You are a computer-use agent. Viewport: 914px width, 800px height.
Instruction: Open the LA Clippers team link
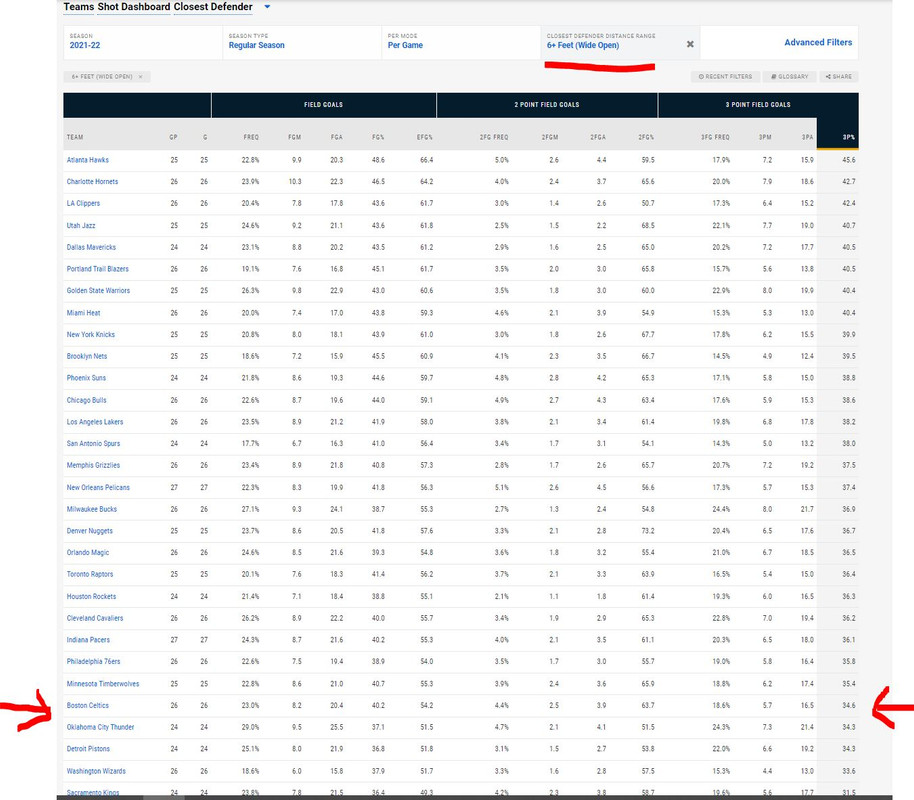tap(83, 203)
